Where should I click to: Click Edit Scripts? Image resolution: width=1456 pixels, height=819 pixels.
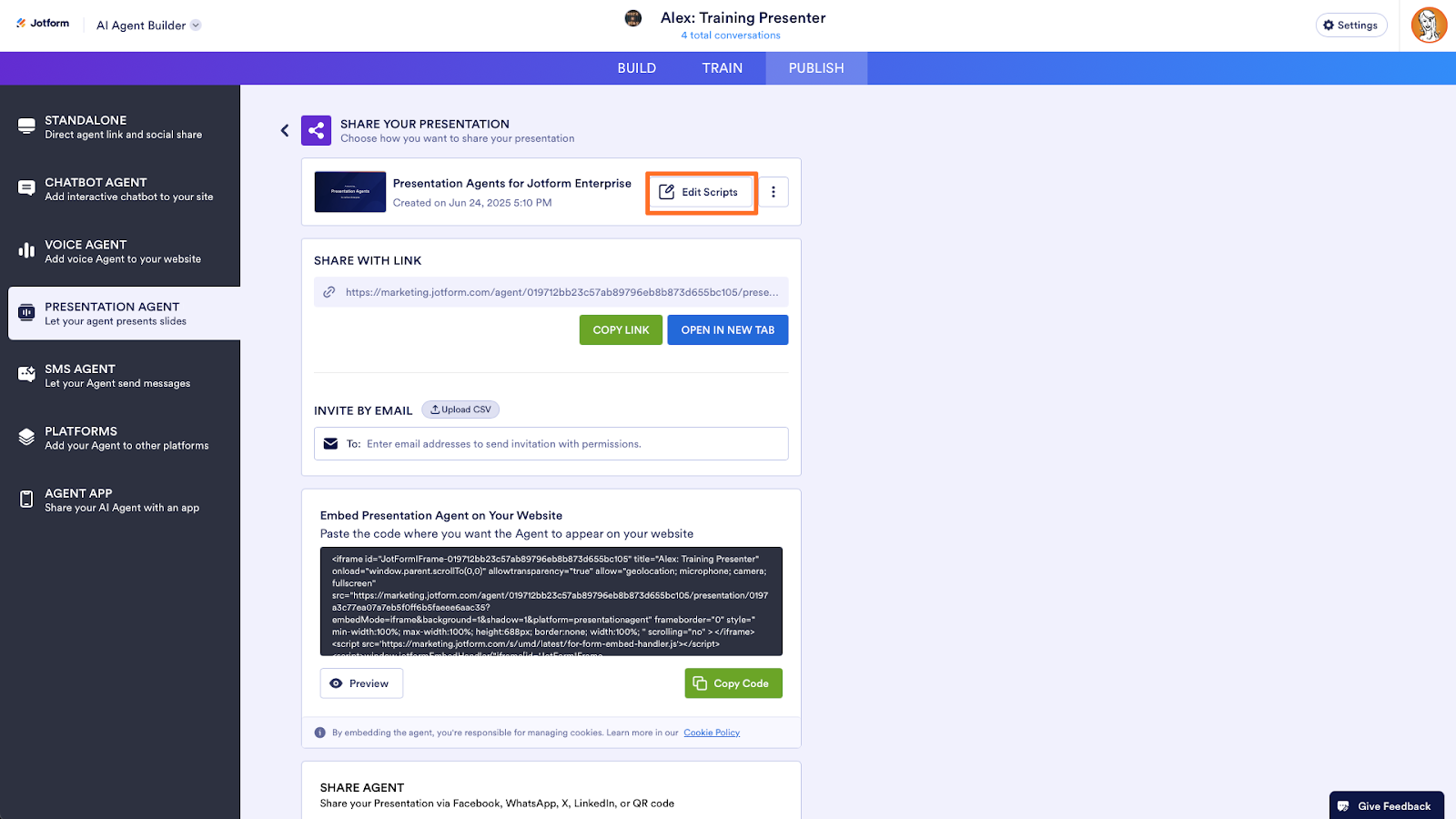point(701,192)
